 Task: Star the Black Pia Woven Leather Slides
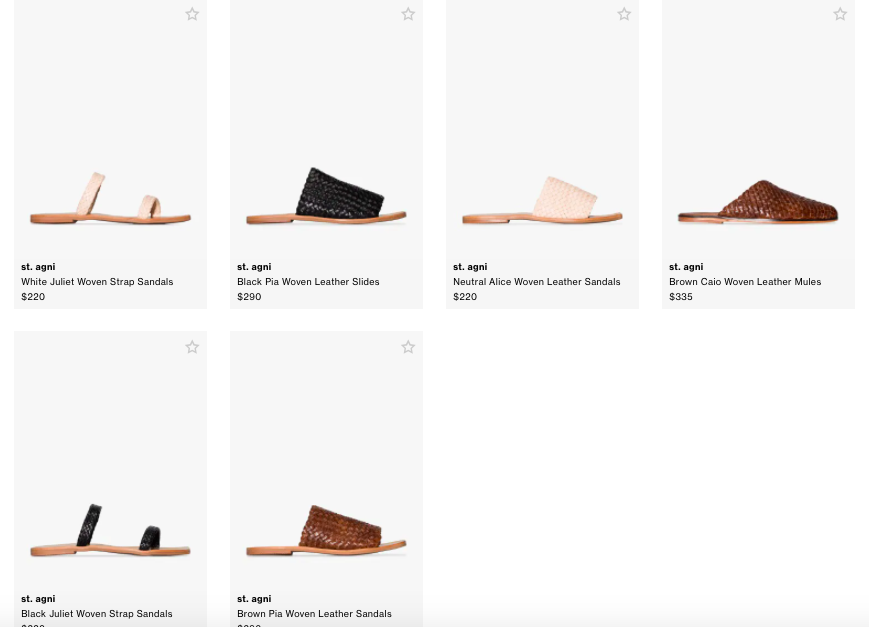click(408, 14)
